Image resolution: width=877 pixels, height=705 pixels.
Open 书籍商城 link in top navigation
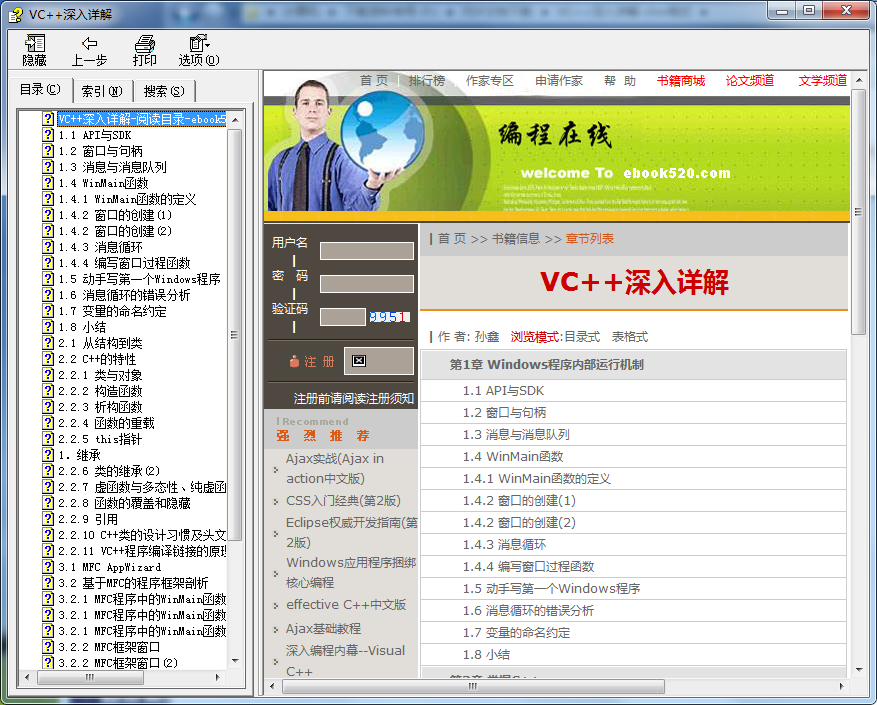(680, 81)
